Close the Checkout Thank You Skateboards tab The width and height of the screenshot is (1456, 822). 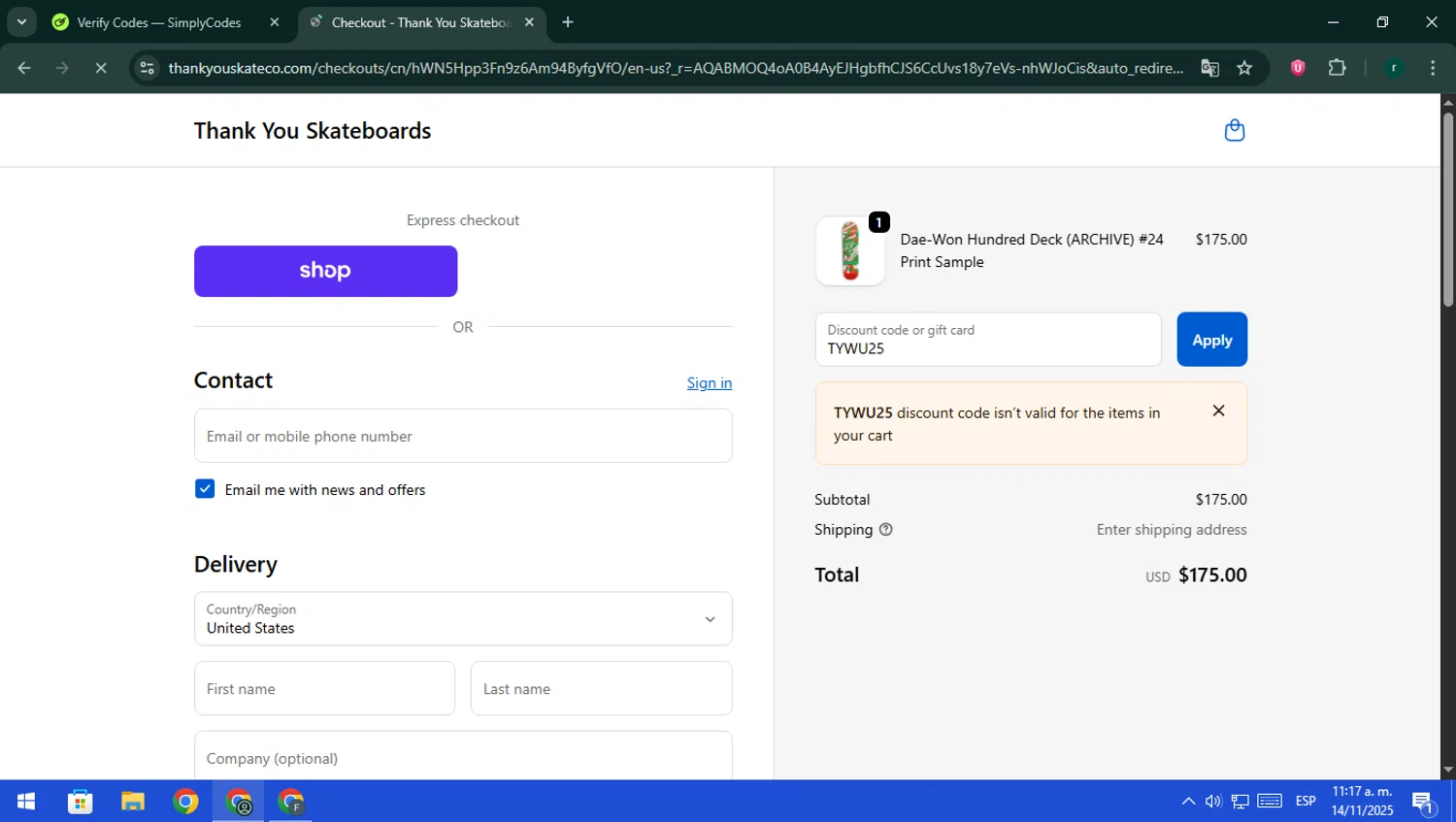529,22
